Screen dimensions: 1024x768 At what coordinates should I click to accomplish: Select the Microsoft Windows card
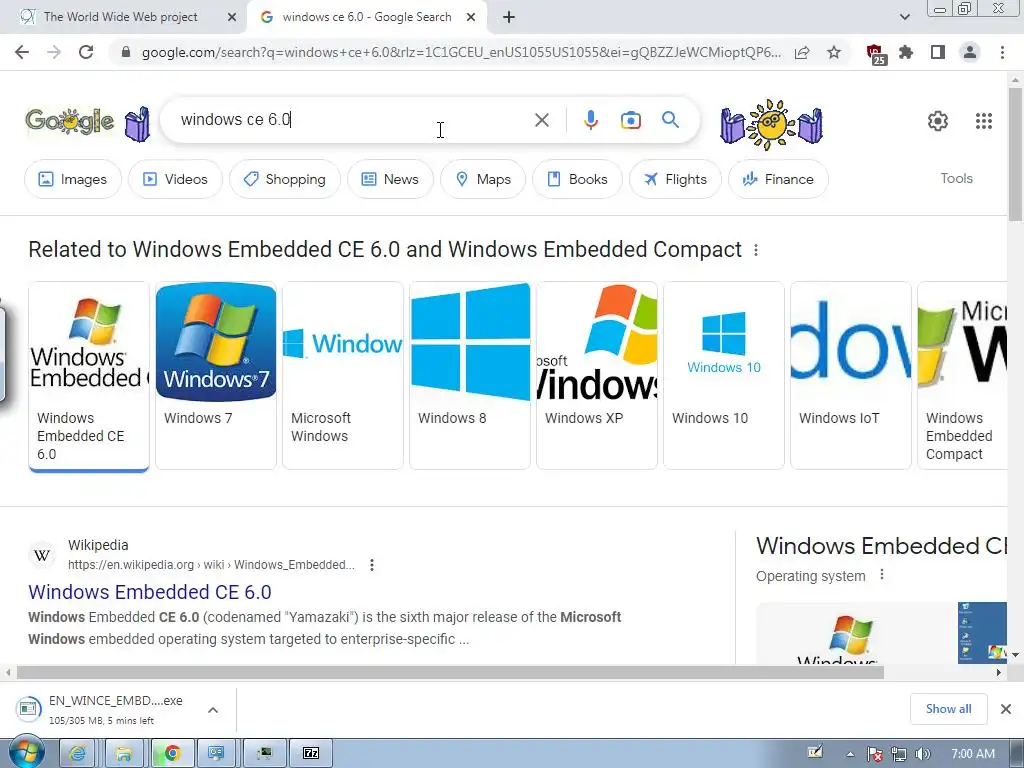pyautogui.click(x=343, y=376)
